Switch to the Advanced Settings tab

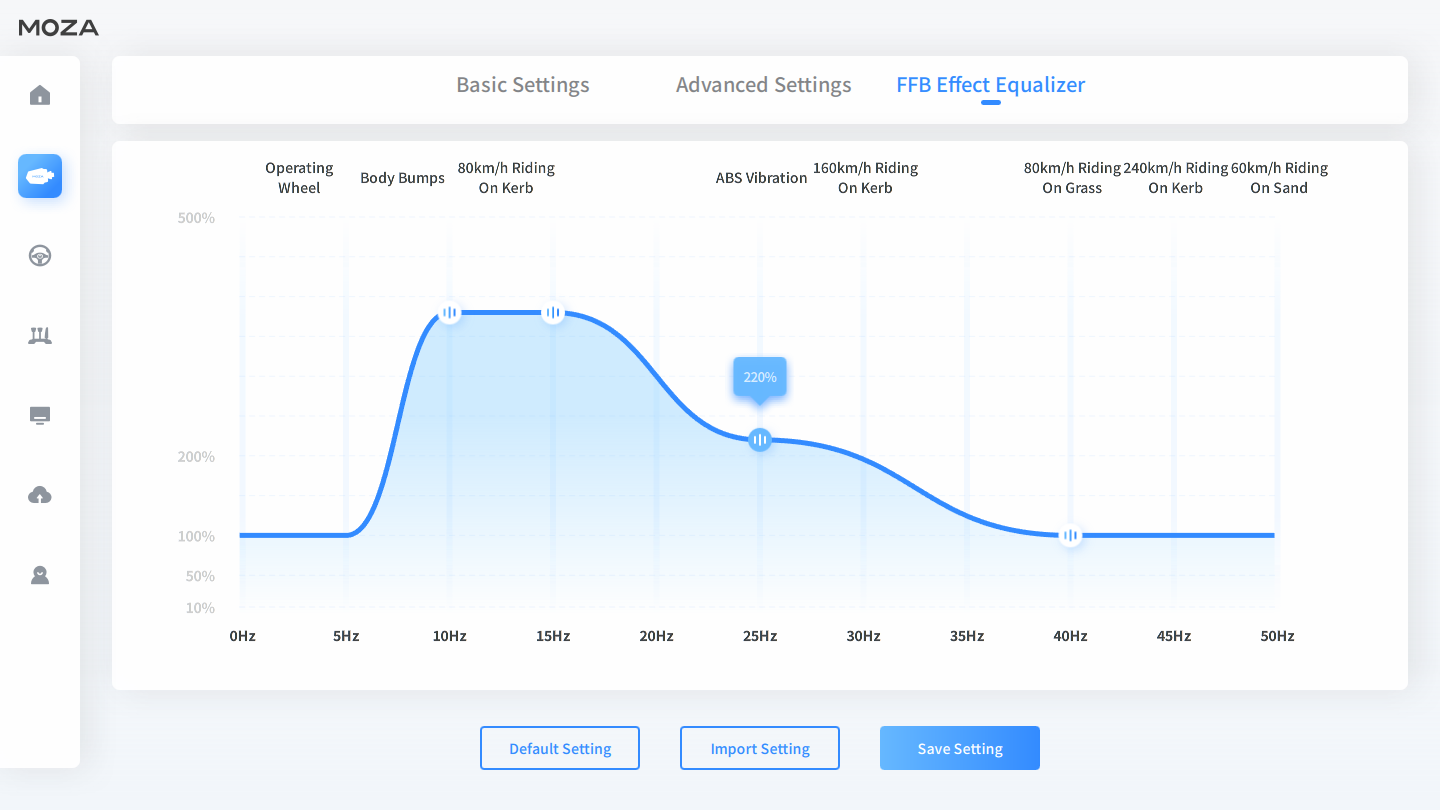[763, 85]
